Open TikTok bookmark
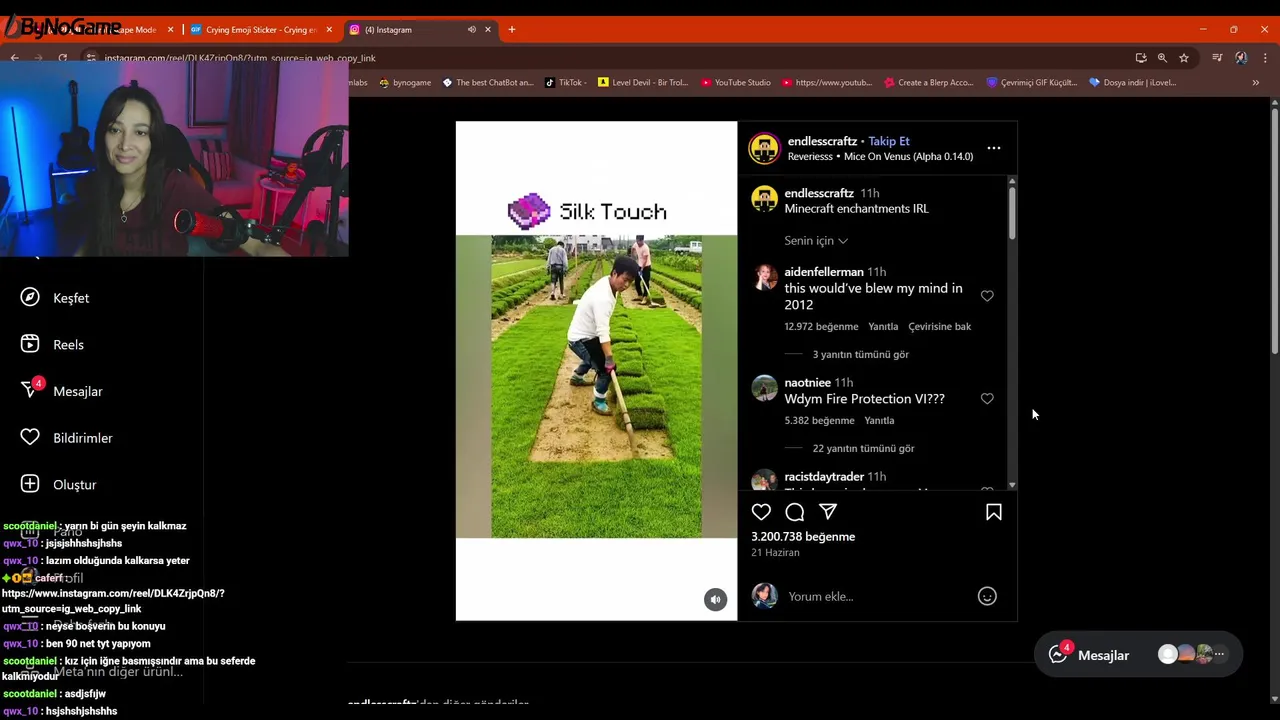The image size is (1280, 720). [x=566, y=82]
